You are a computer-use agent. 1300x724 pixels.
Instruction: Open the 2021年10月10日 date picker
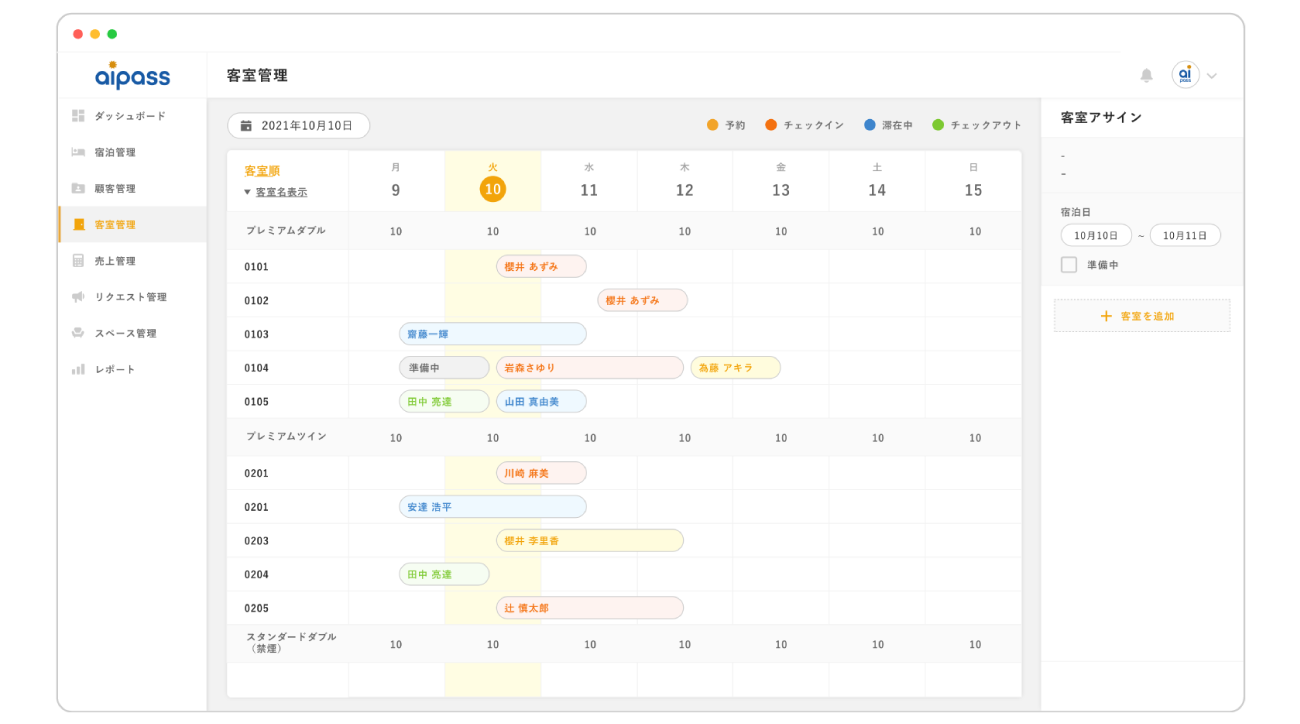[298, 126]
